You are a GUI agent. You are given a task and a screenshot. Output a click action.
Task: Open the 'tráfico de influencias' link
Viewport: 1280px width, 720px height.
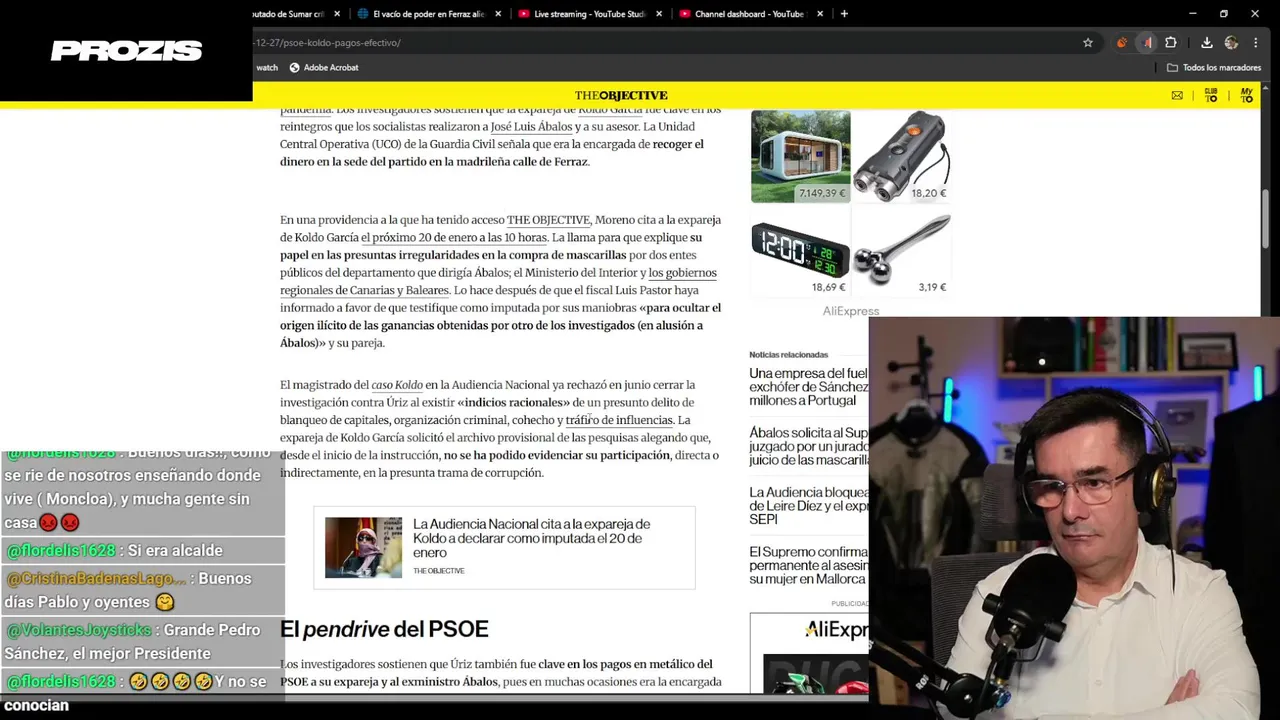[x=619, y=420]
